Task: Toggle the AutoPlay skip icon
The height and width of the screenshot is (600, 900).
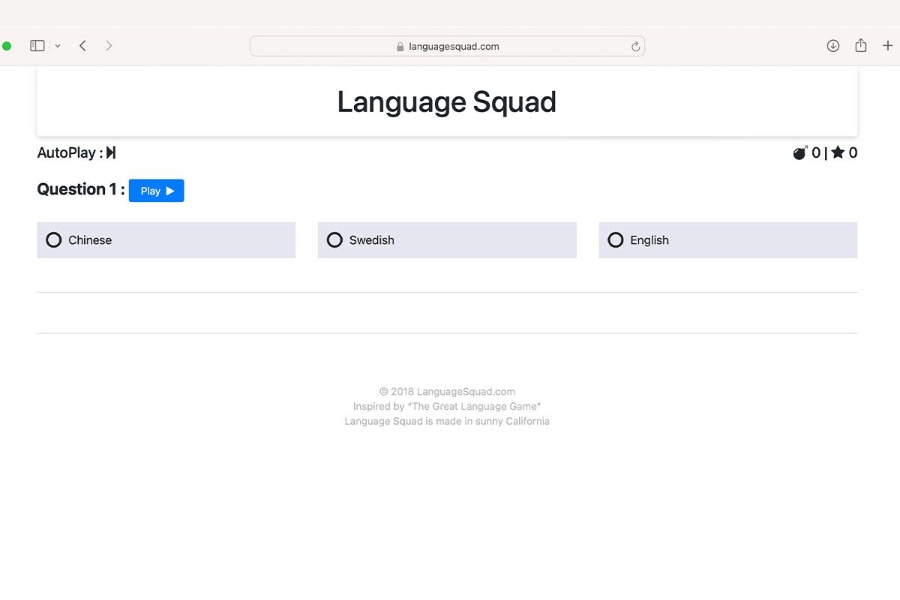Action: click(111, 153)
